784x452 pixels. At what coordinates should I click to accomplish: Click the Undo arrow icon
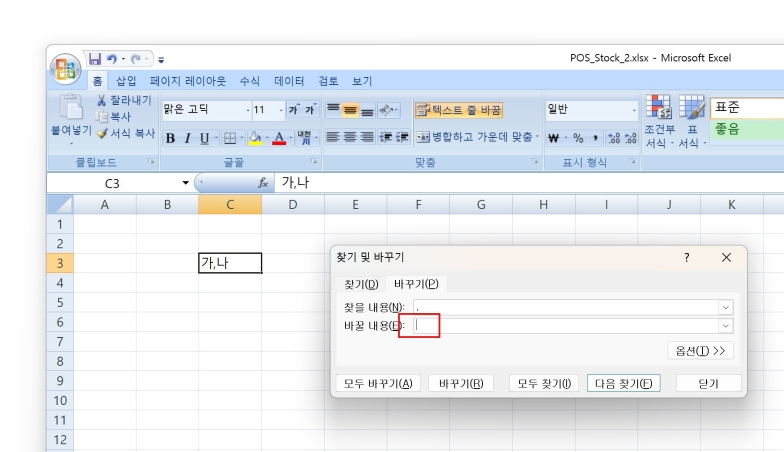pos(112,59)
